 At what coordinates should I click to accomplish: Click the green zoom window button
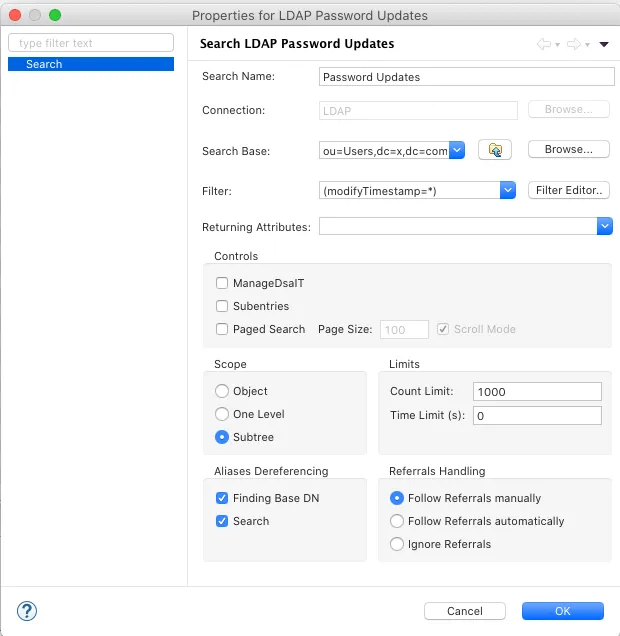click(55, 15)
